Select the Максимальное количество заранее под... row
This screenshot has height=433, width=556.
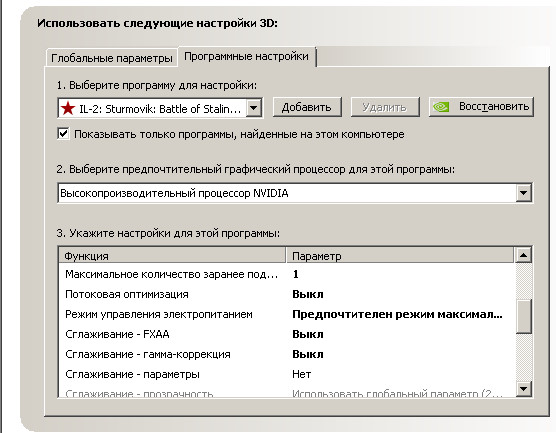pyautogui.click(x=287, y=274)
